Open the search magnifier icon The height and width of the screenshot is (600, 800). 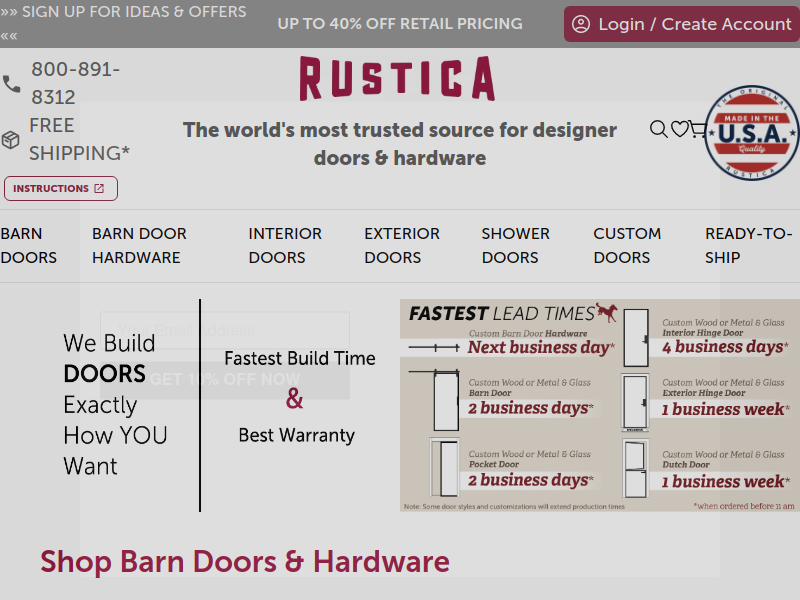(x=658, y=129)
